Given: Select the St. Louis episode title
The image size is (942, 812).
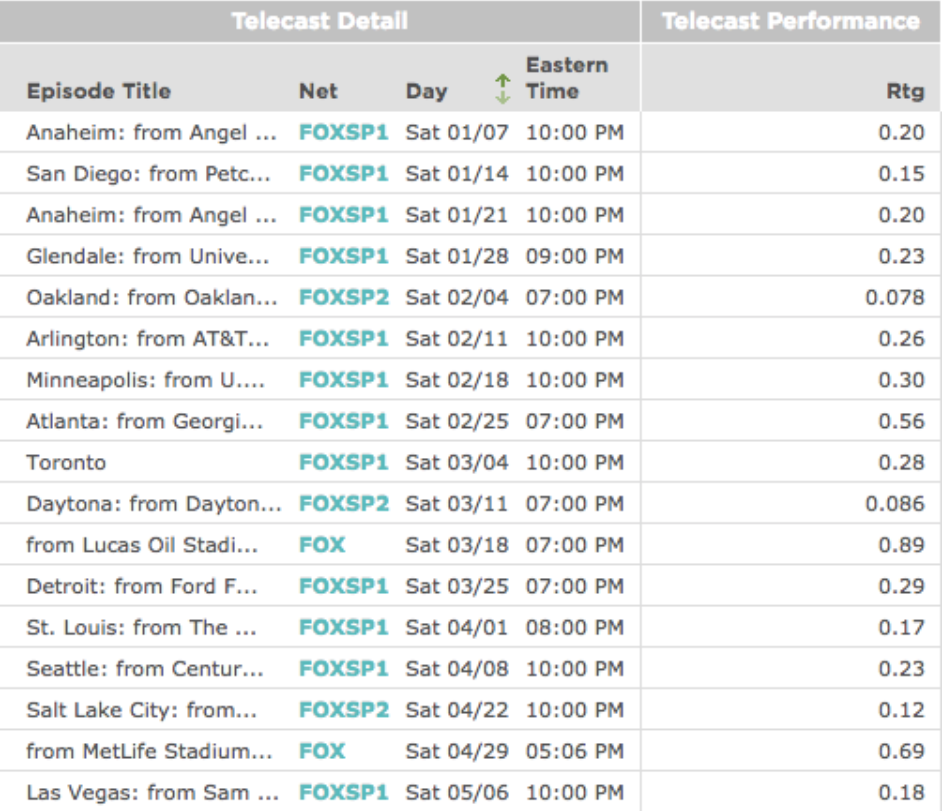Looking at the screenshot, I should [x=141, y=628].
